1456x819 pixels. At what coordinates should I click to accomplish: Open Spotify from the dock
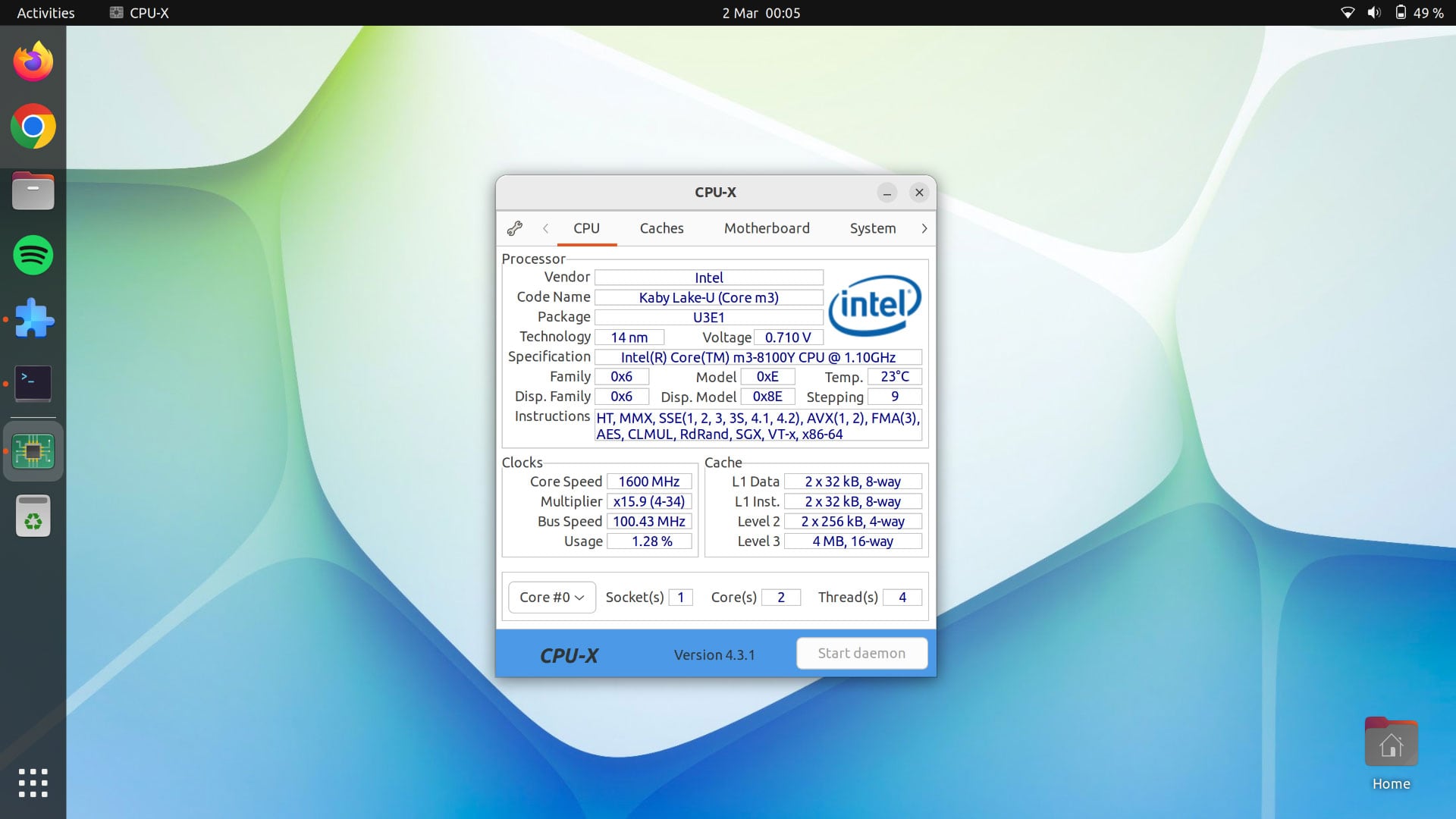point(33,256)
